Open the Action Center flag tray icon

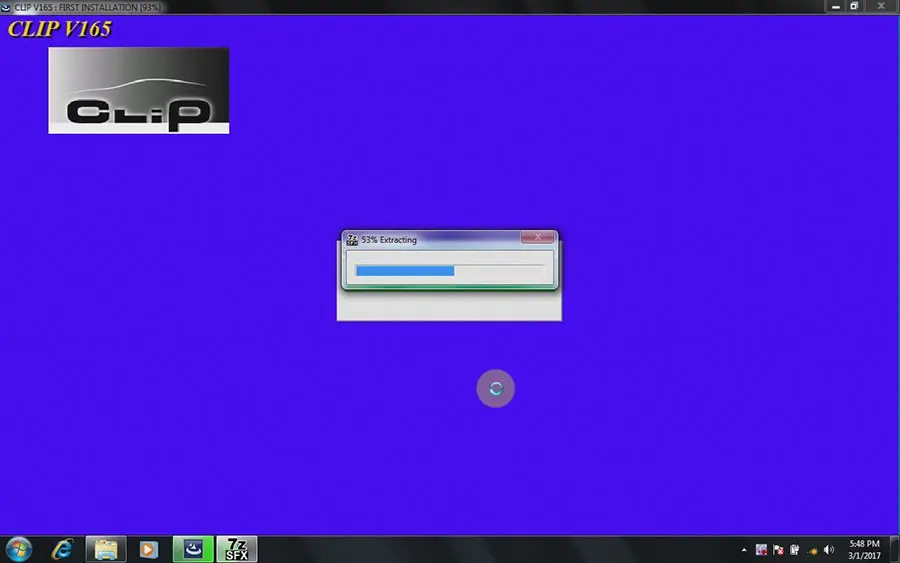click(778, 550)
